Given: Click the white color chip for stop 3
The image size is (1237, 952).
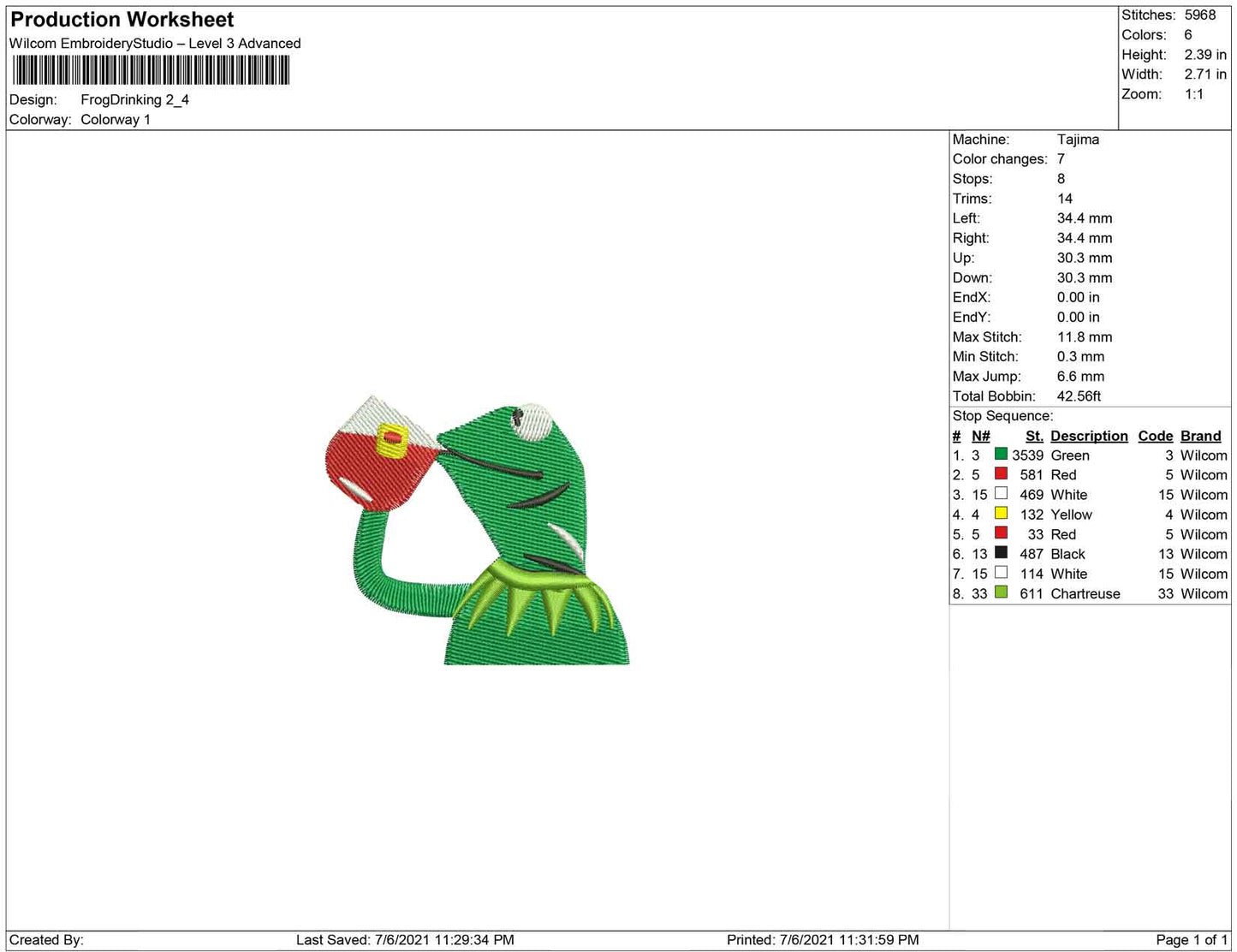Looking at the screenshot, I should (x=1000, y=494).
